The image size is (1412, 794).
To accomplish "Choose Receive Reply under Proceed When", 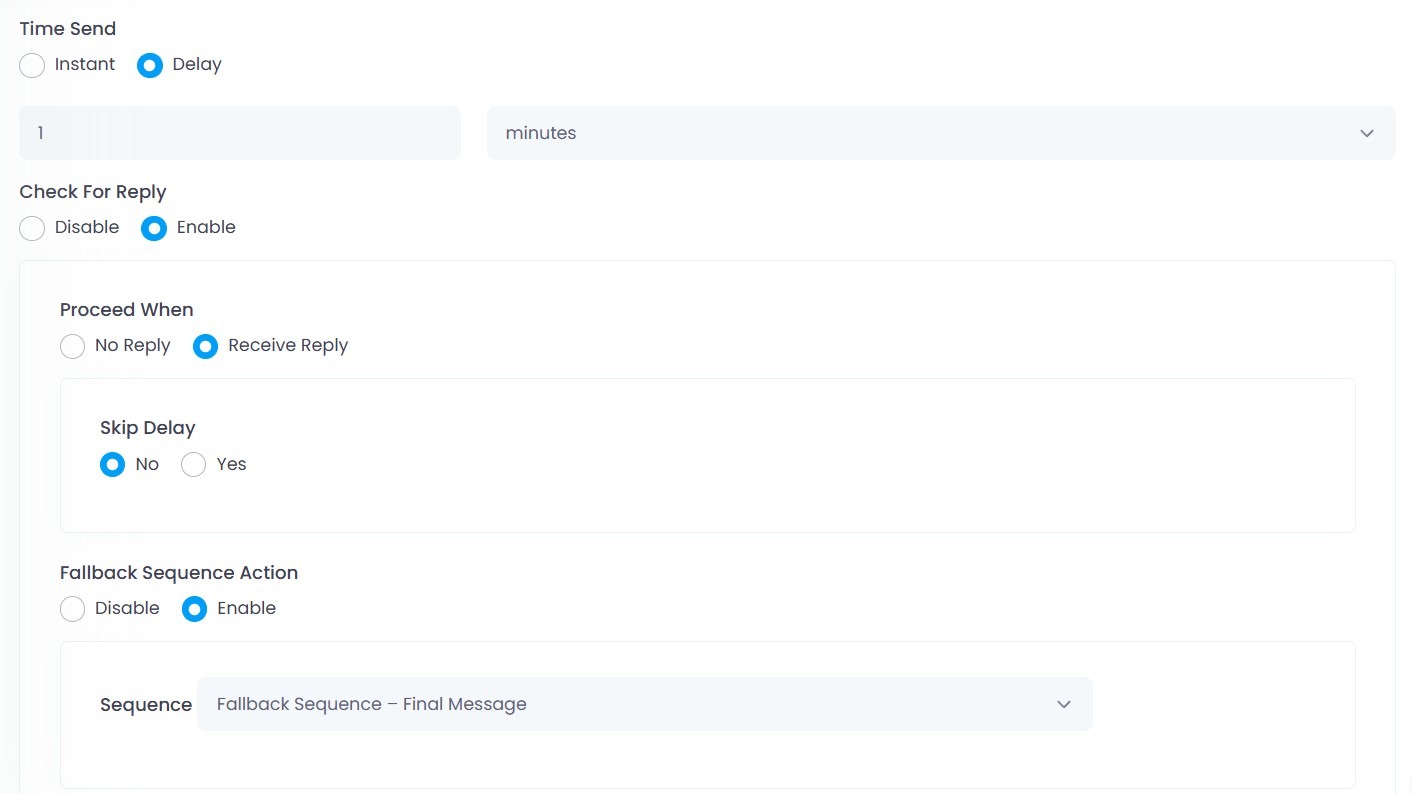I will click(x=205, y=346).
